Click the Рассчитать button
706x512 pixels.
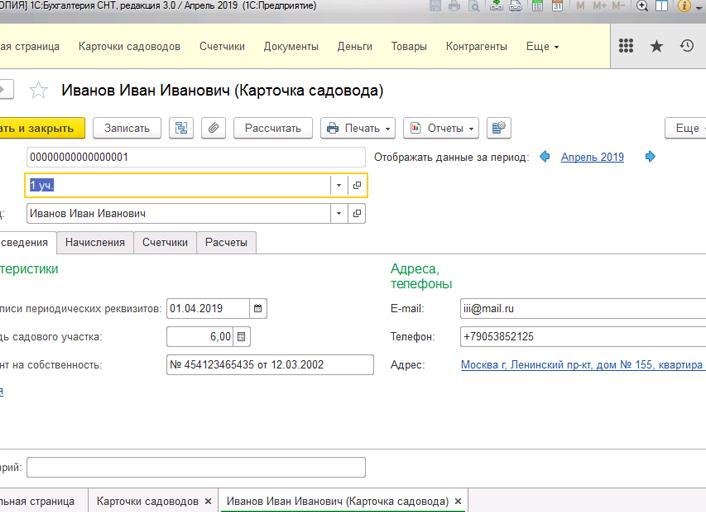(x=273, y=128)
